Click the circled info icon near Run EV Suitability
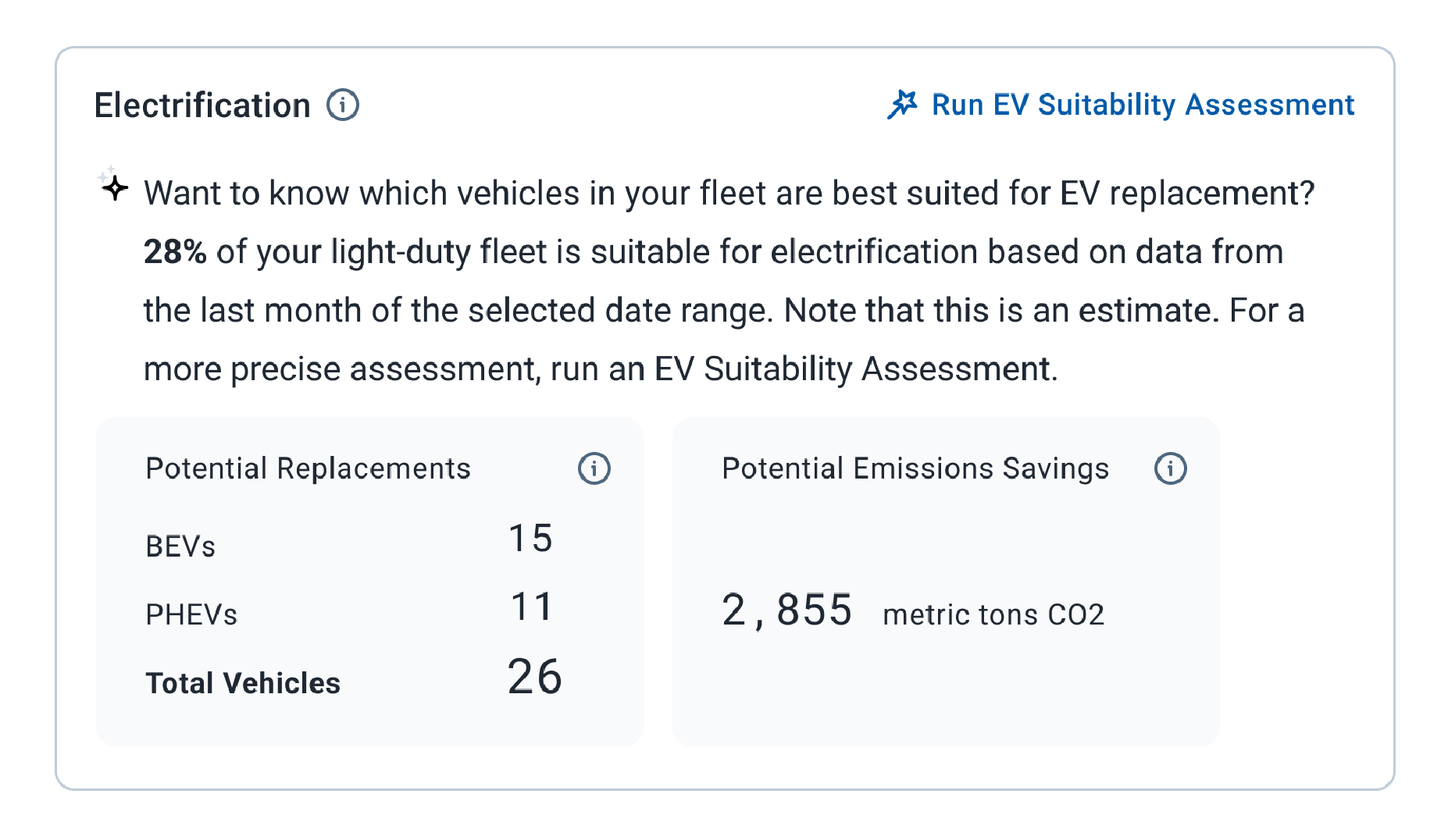This screenshot has height=840, width=1448. (344, 104)
